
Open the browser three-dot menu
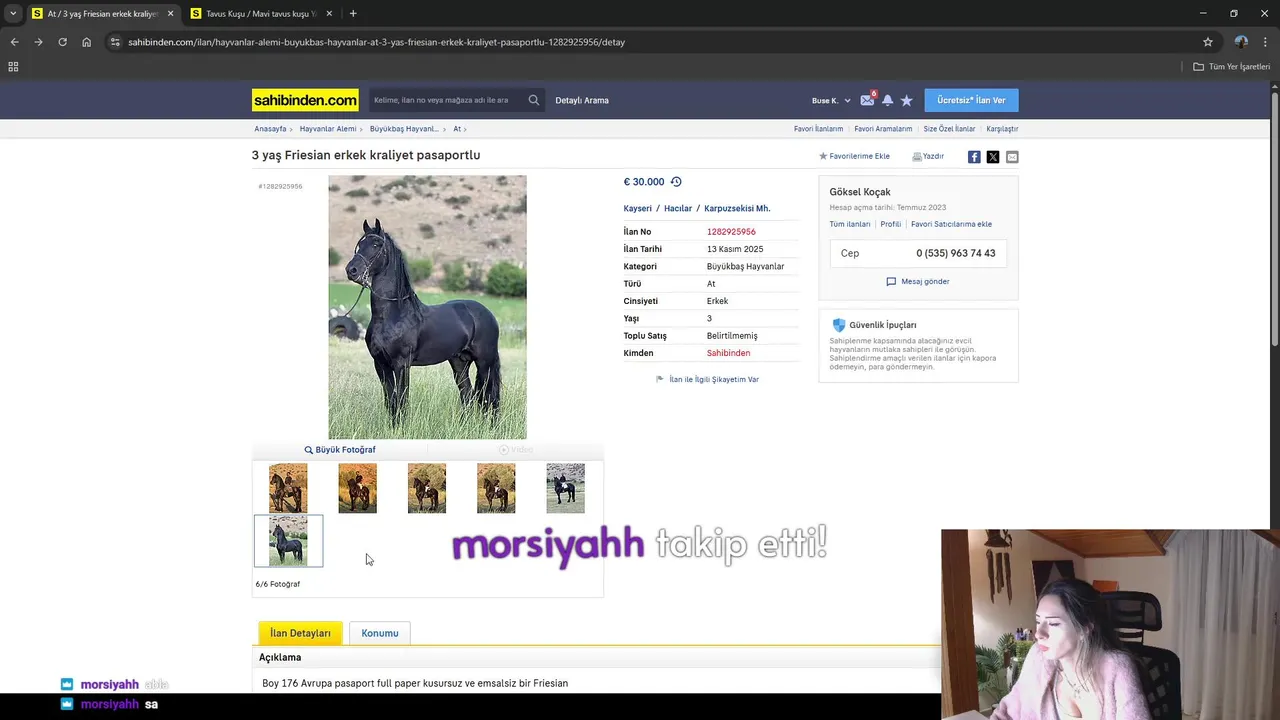coord(1266,42)
